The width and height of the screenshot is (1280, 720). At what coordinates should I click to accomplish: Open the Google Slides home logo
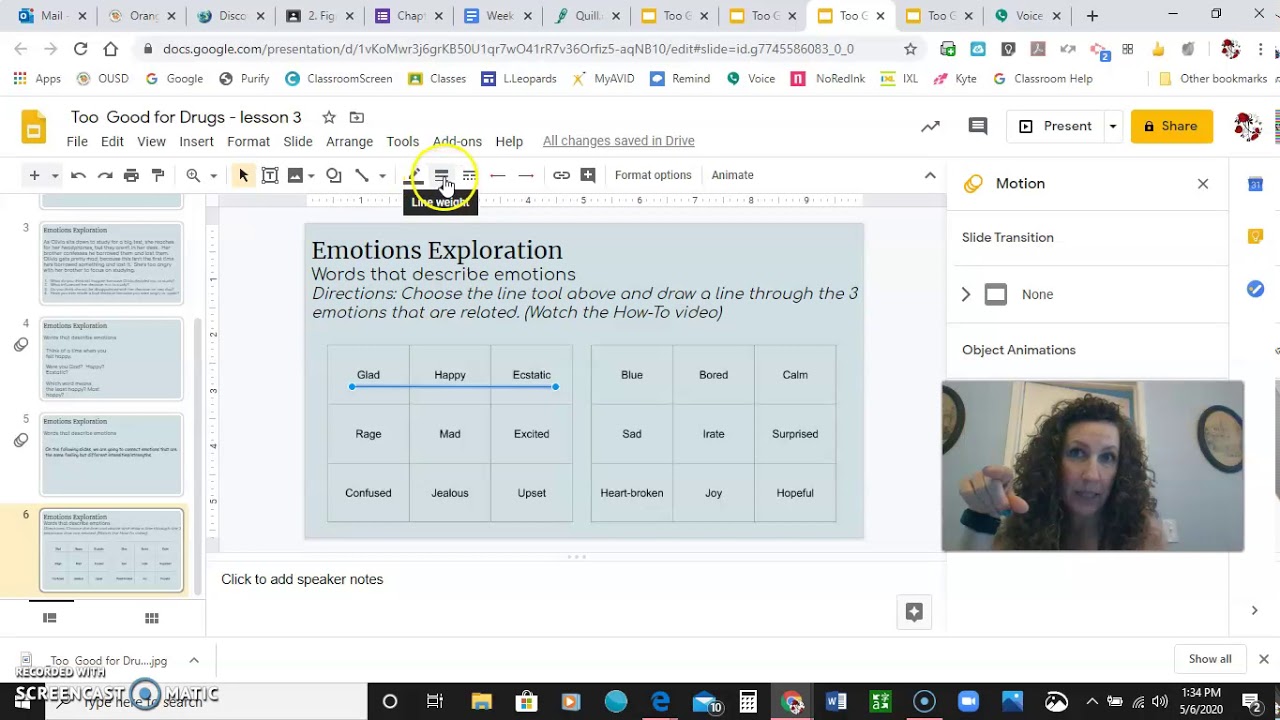pyautogui.click(x=33, y=128)
